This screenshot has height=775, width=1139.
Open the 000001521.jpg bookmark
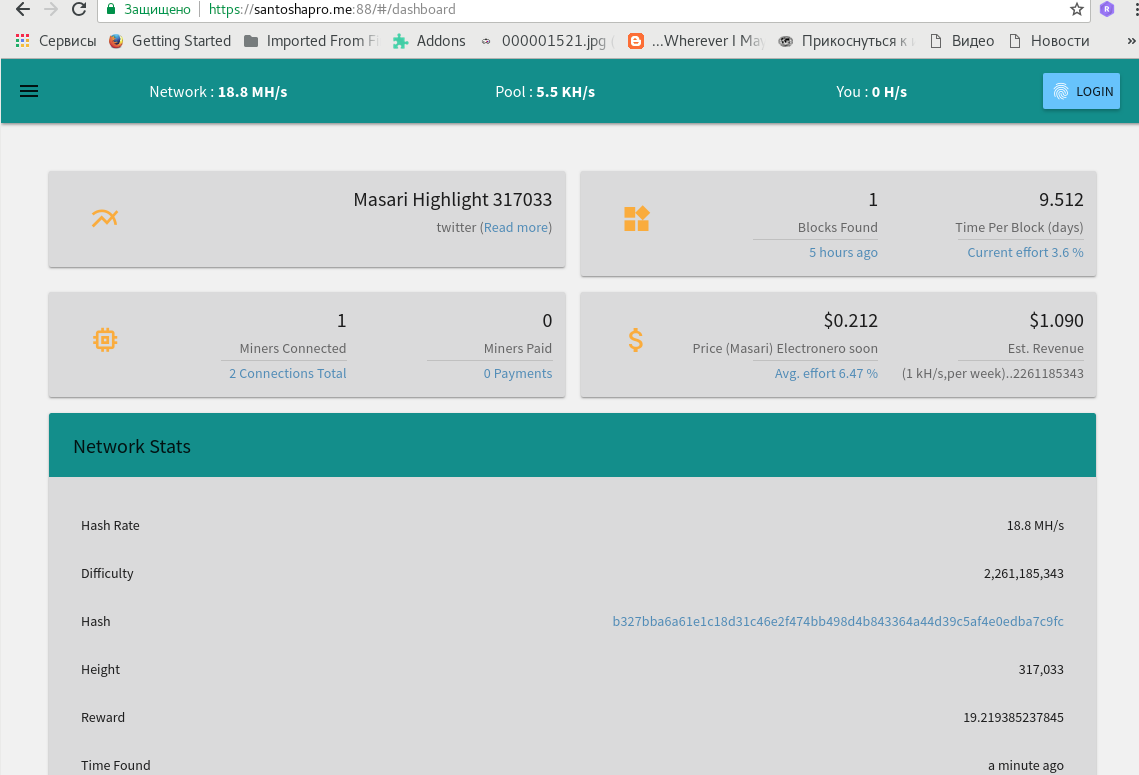click(x=547, y=41)
